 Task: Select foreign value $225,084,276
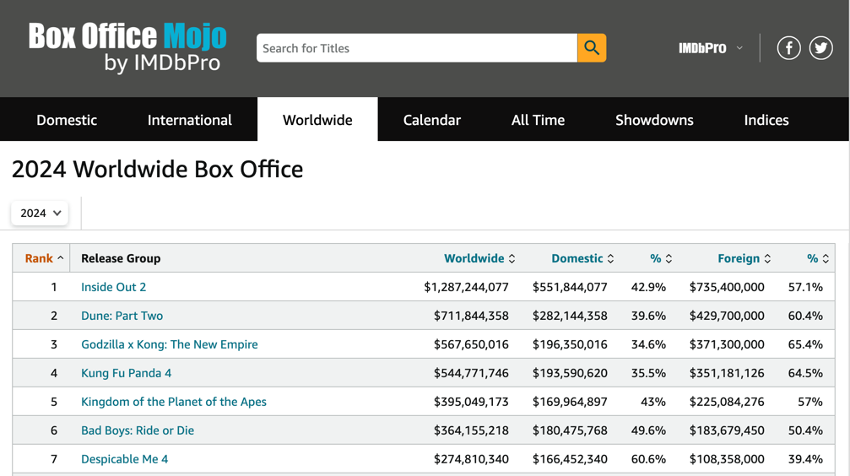click(727, 402)
